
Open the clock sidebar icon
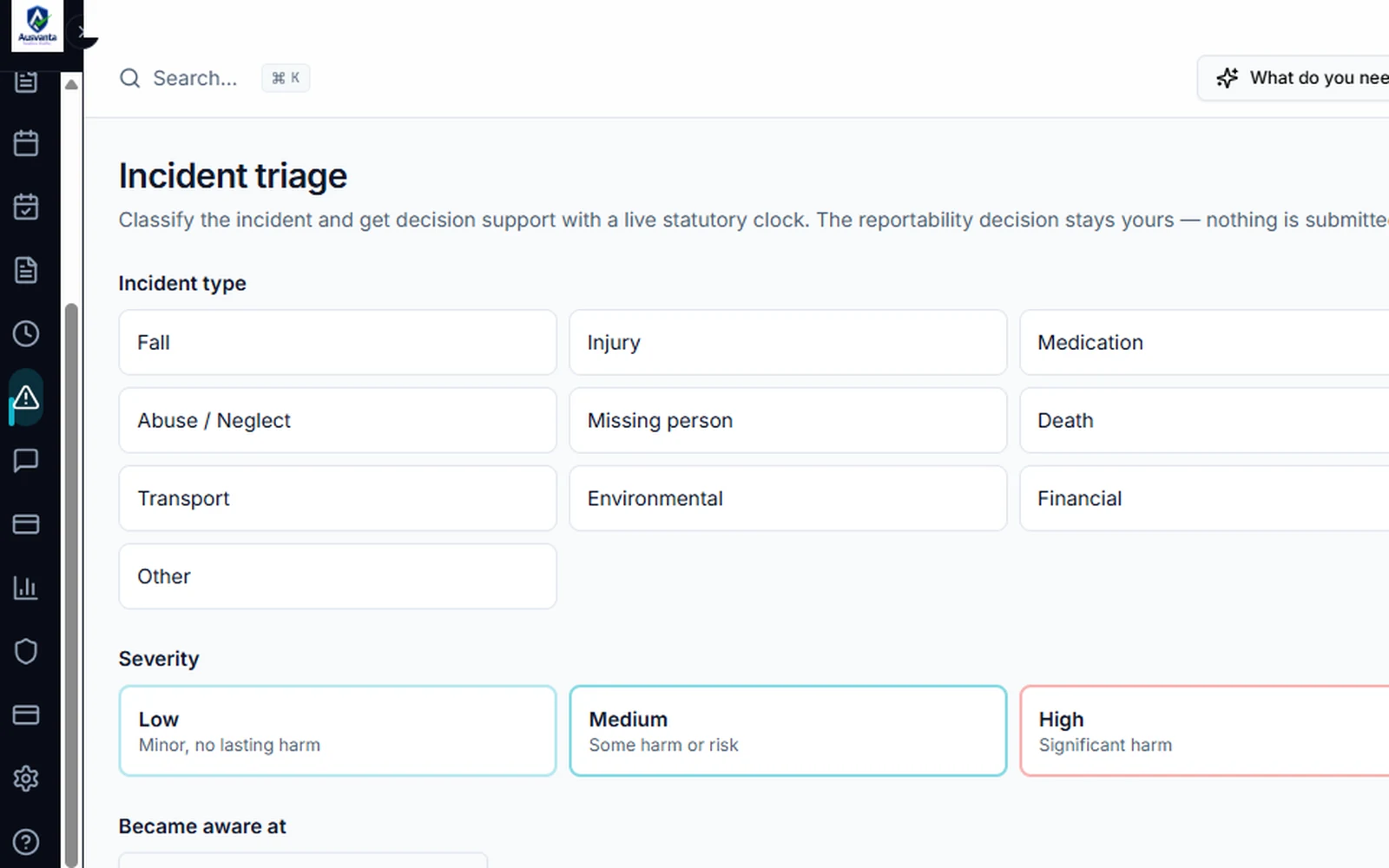26,333
